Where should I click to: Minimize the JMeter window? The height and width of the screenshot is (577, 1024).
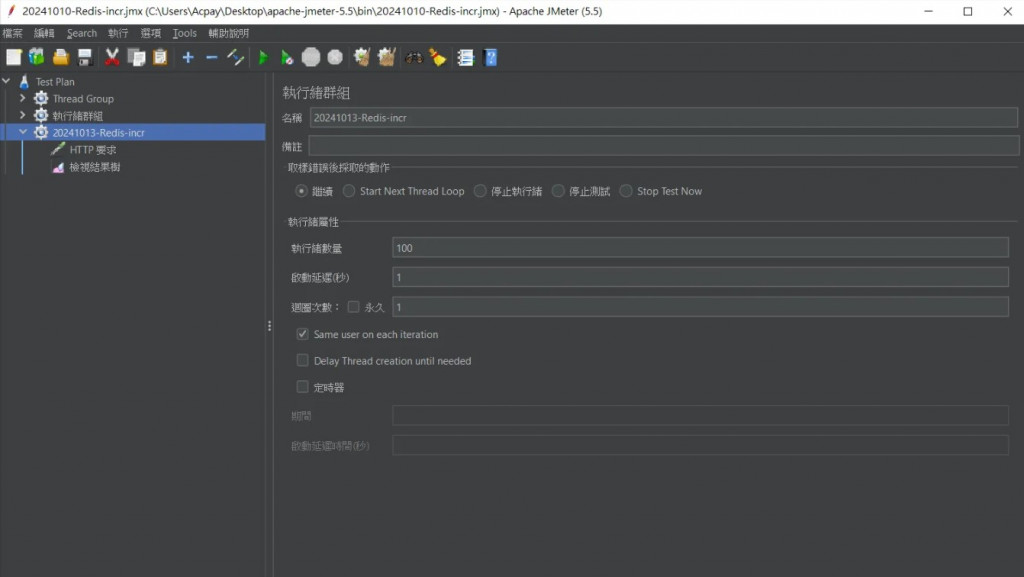tap(928, 11)
